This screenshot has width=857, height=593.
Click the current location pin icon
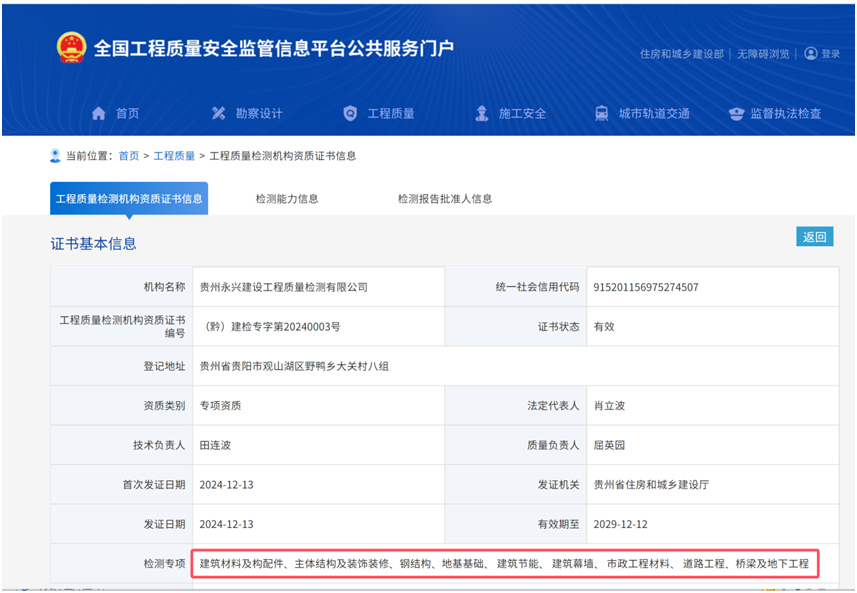[x=55, y=156]
